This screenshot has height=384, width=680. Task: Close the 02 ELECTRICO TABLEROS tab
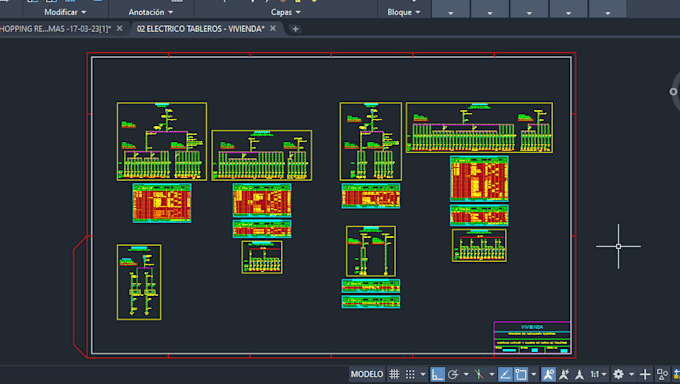click(273, 28)
